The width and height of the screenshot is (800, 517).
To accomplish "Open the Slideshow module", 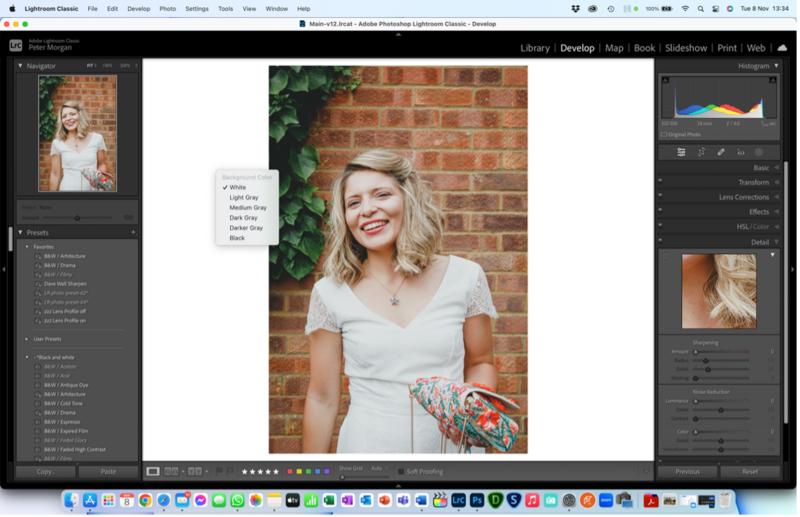I will pyautogui.click(x=686, y=48).
